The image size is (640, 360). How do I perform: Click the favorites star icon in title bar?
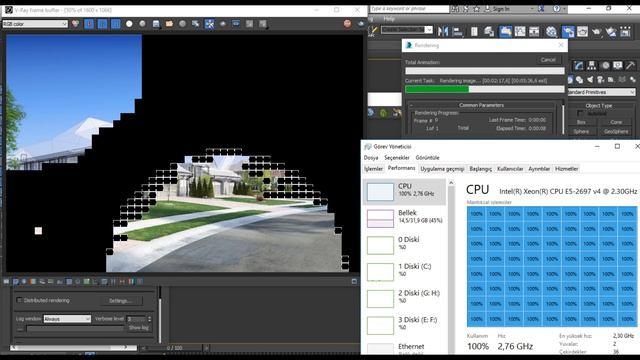click(476, 9)
